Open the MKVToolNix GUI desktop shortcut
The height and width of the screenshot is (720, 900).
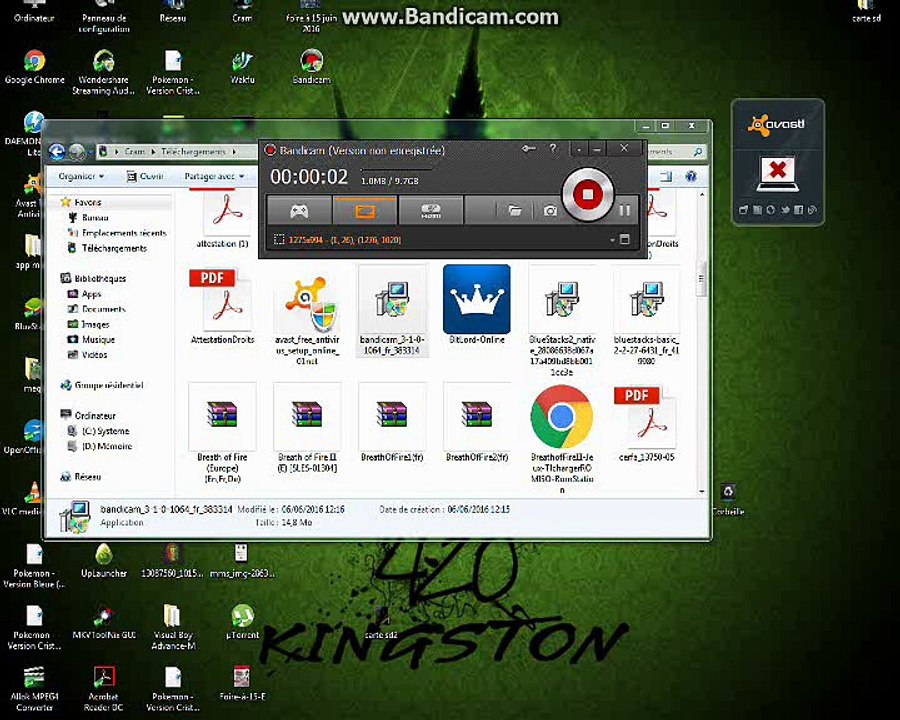click(x=104, y=622)
